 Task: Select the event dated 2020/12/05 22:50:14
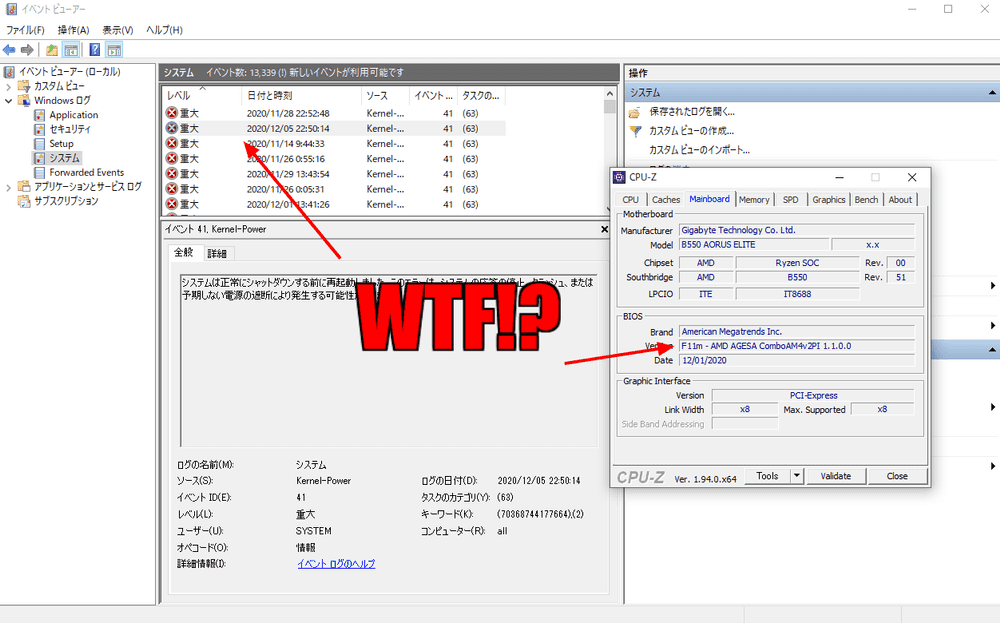tap(334, 128)
